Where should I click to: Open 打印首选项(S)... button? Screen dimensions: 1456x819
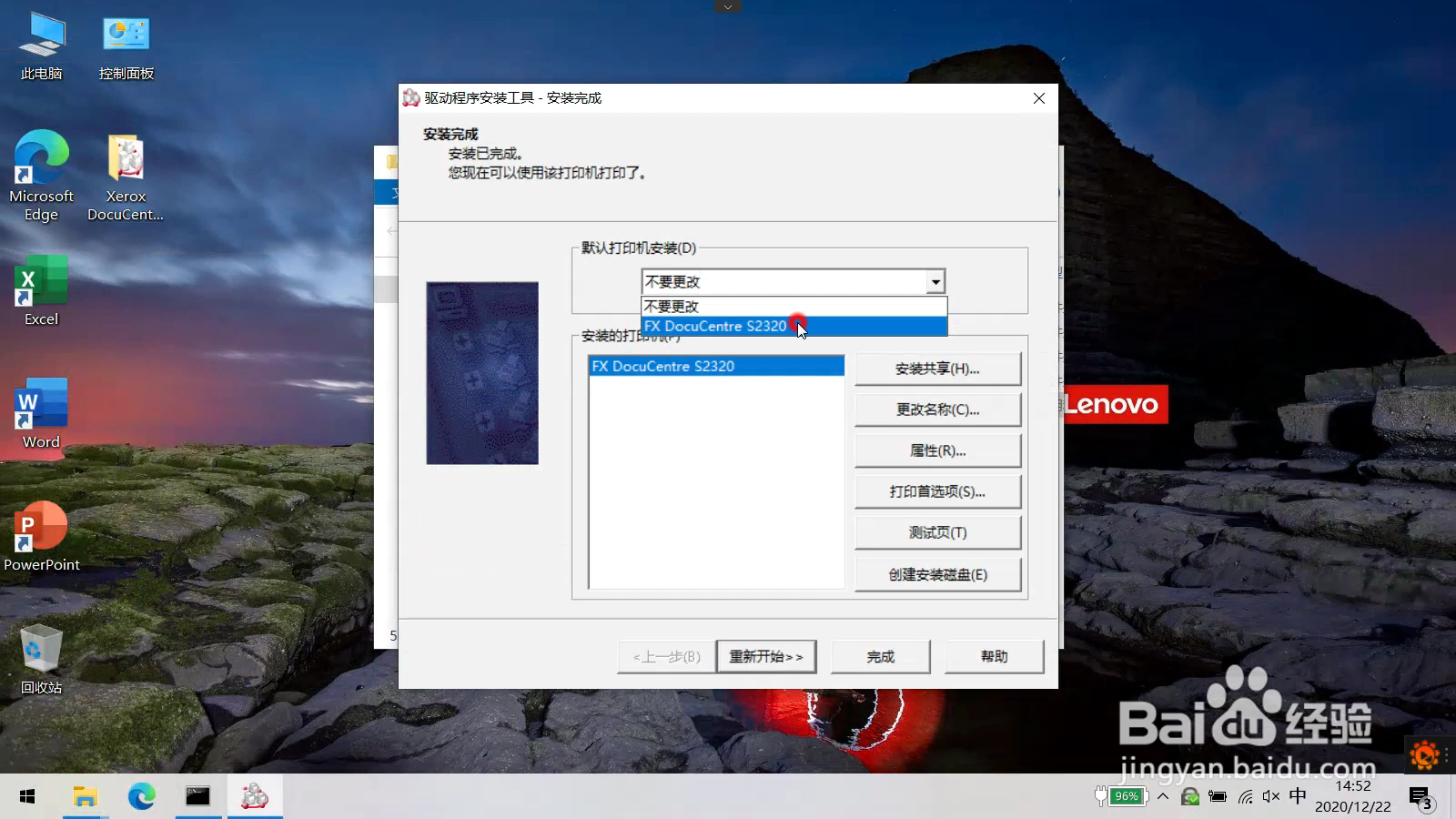click(937, 491)
